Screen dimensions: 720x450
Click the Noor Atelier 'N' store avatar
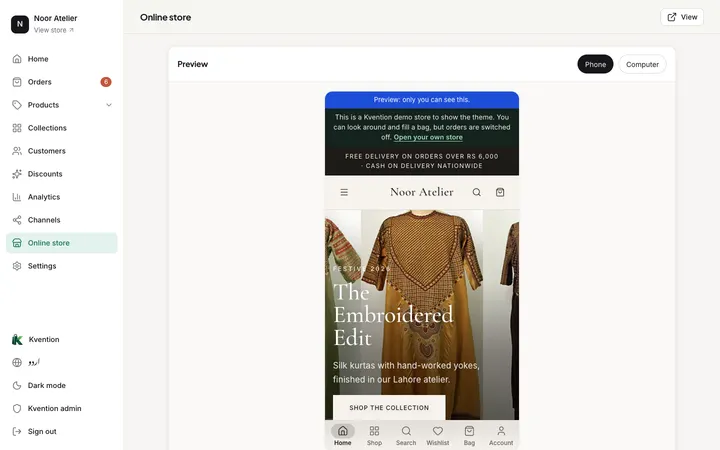click(x=20, y=24)
